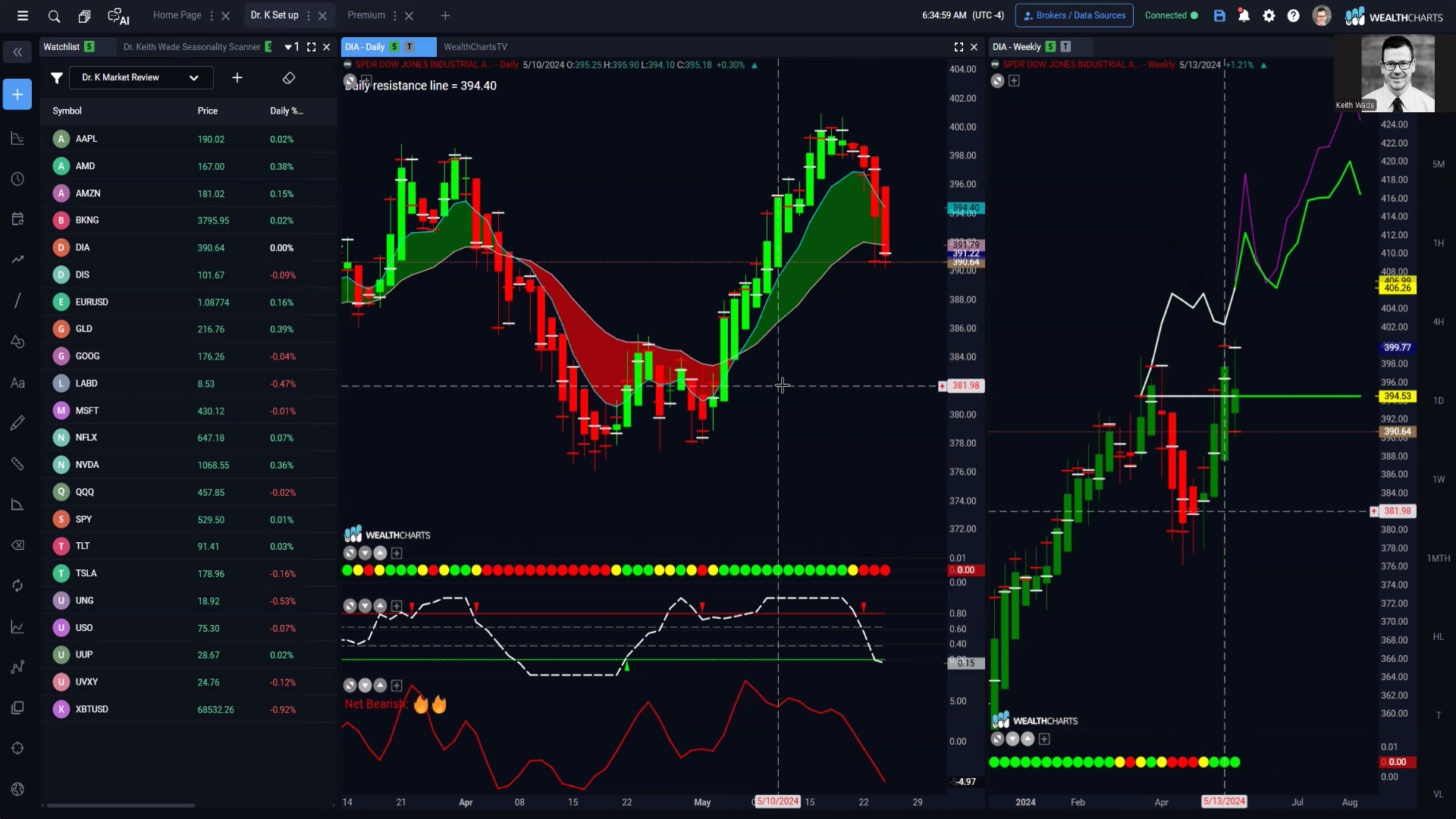Image resolution: width=1456 pixels, height=819 pixels.
Task: Toggle the T badge on DIA Weekly tab
Action: tap(1065, 47)
